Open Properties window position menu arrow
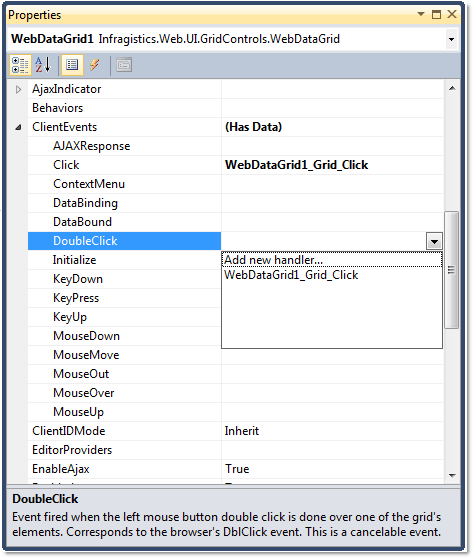This screenshot has height=558, width=473. tap(421, 14)
